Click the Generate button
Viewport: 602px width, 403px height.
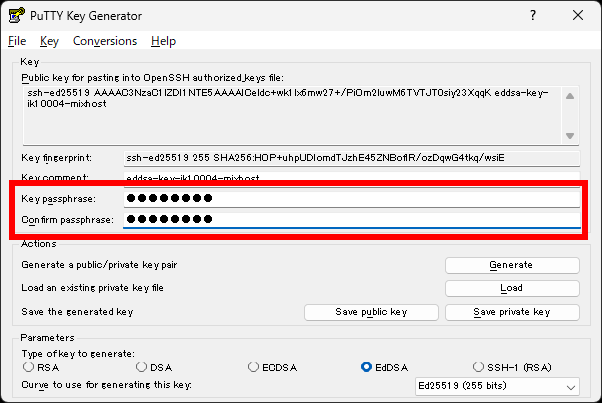[x=512, y=265]
